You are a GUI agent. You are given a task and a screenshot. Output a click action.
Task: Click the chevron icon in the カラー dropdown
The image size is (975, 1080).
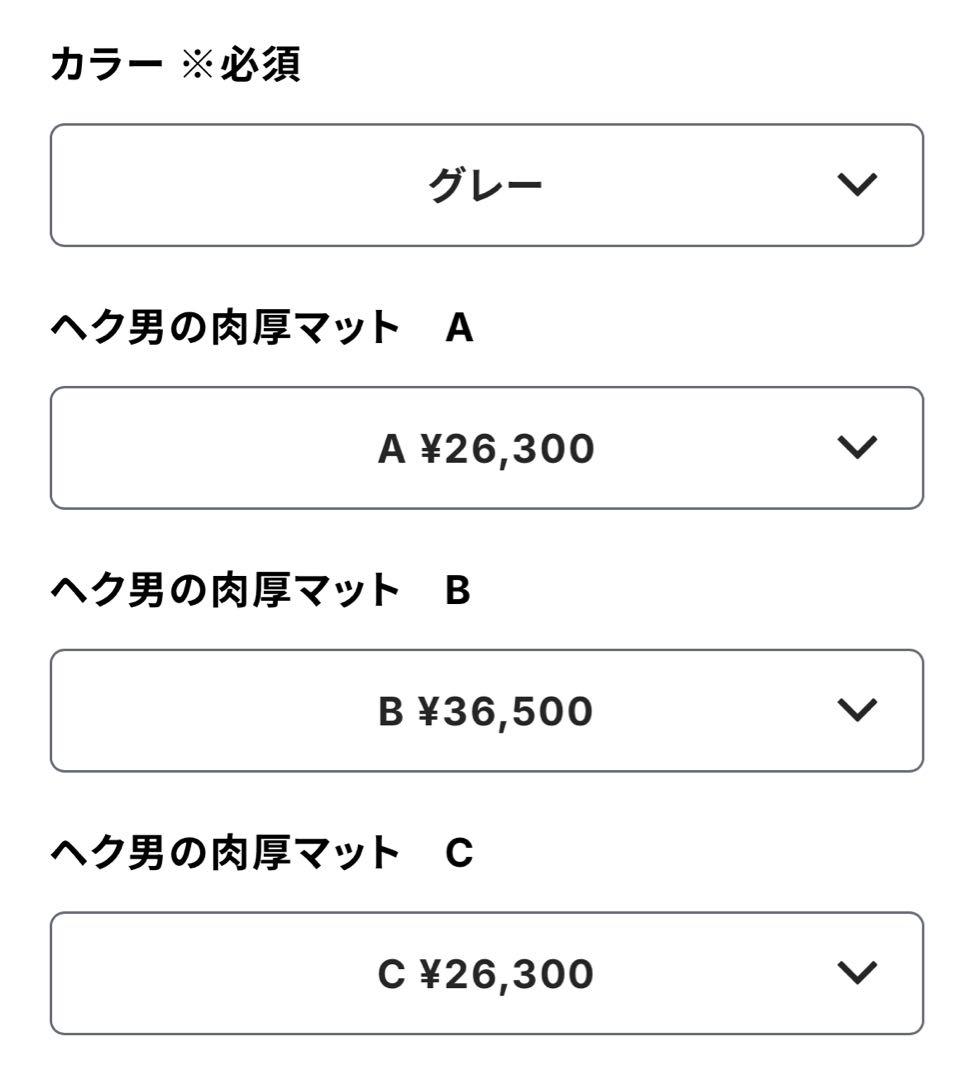click(x=860, y=185)
